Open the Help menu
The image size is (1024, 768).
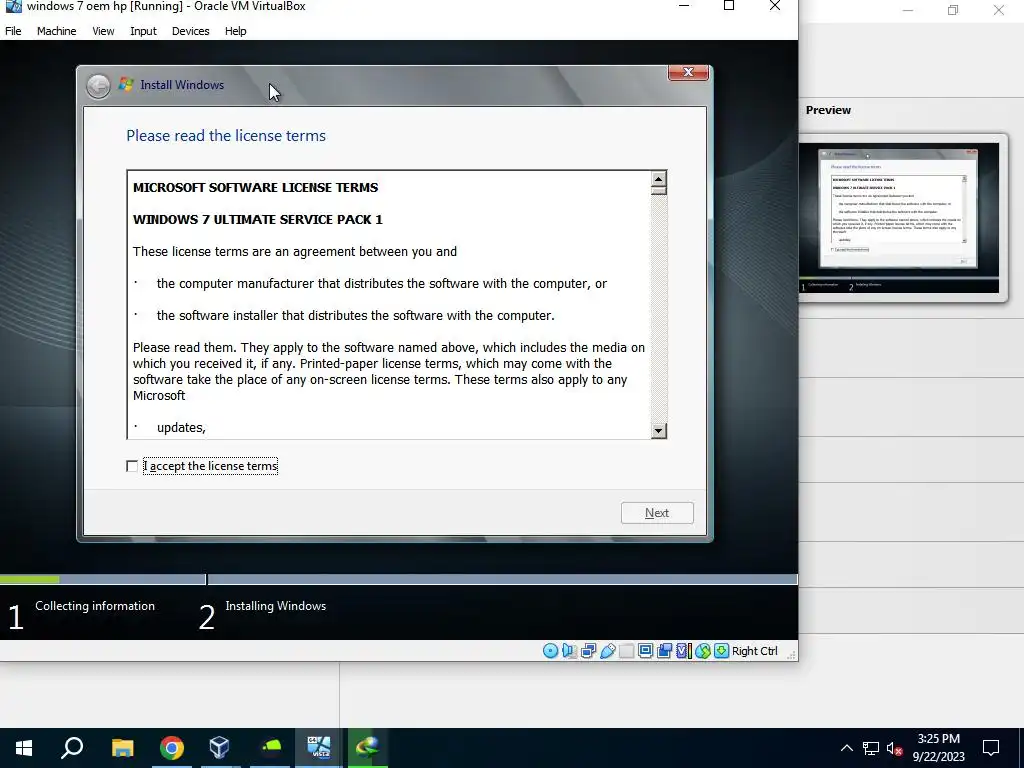point(236,31)
